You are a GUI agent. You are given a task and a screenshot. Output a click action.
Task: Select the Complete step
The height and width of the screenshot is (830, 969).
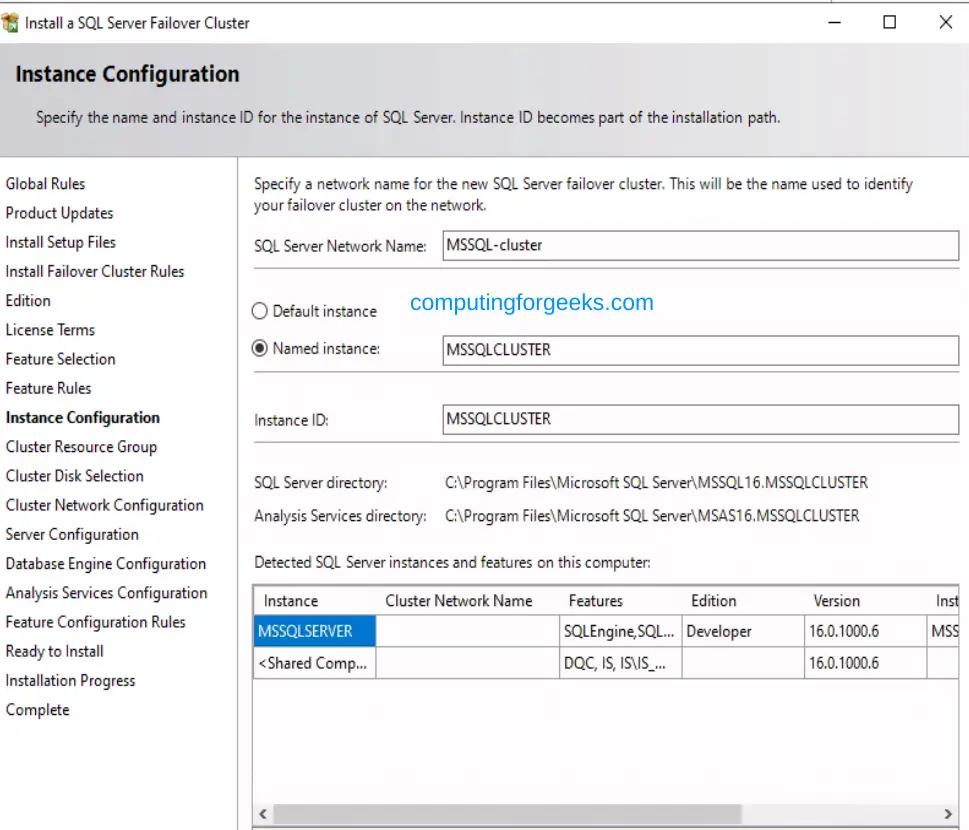click(38, 710)
